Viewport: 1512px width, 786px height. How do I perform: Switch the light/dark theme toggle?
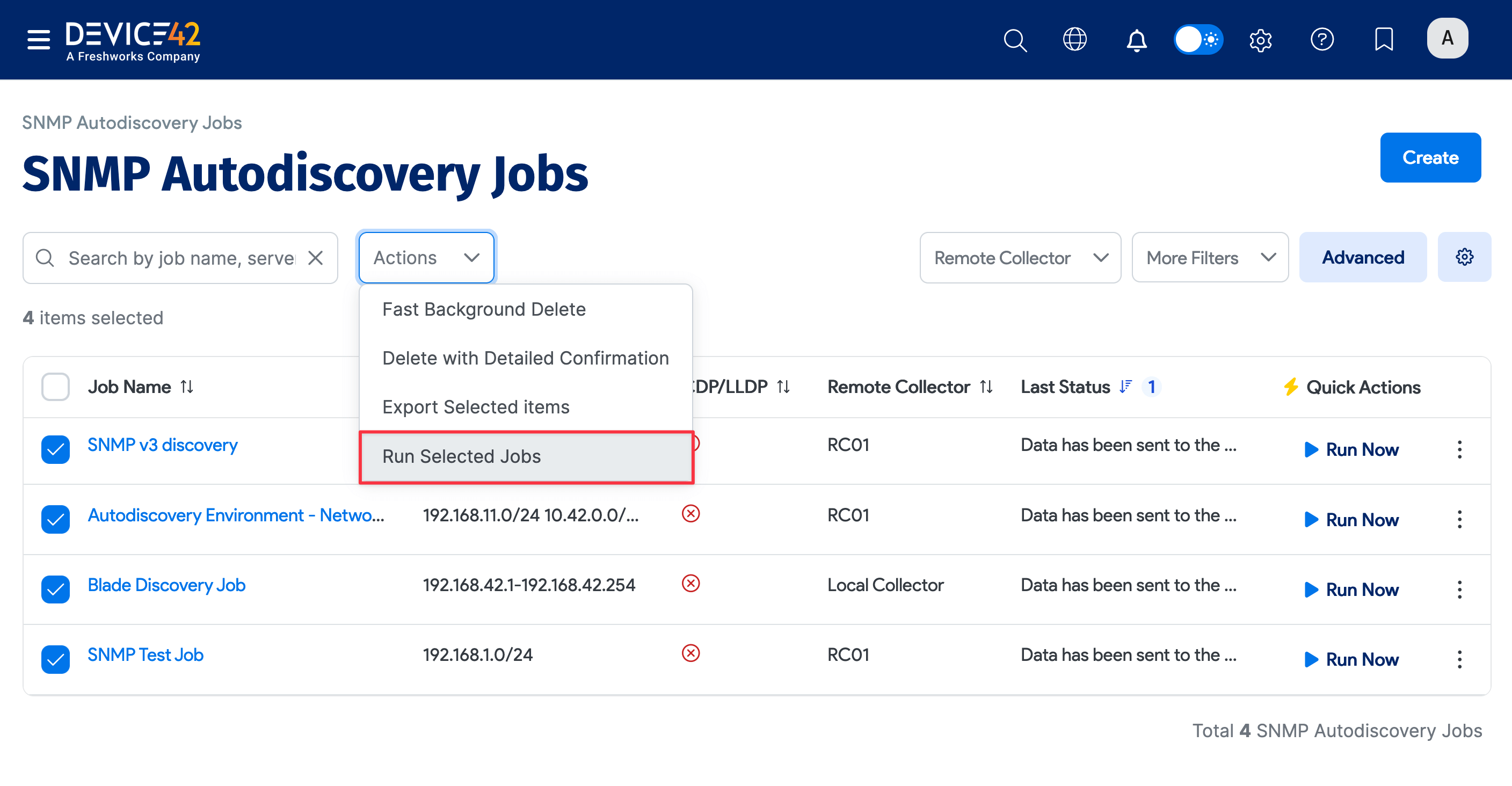(x=1198, y=39)
